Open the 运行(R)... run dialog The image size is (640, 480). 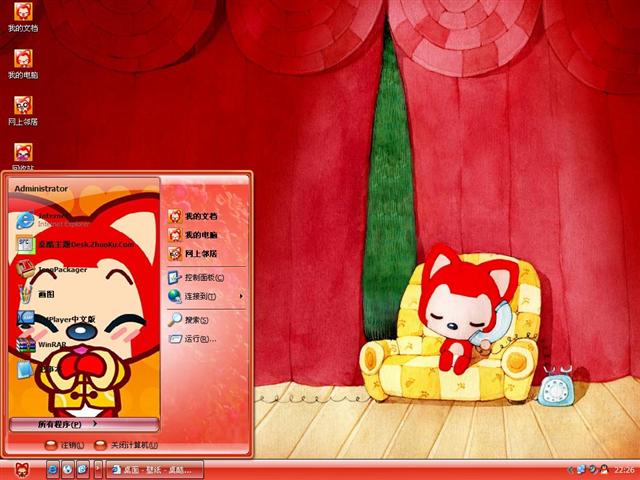193,339
